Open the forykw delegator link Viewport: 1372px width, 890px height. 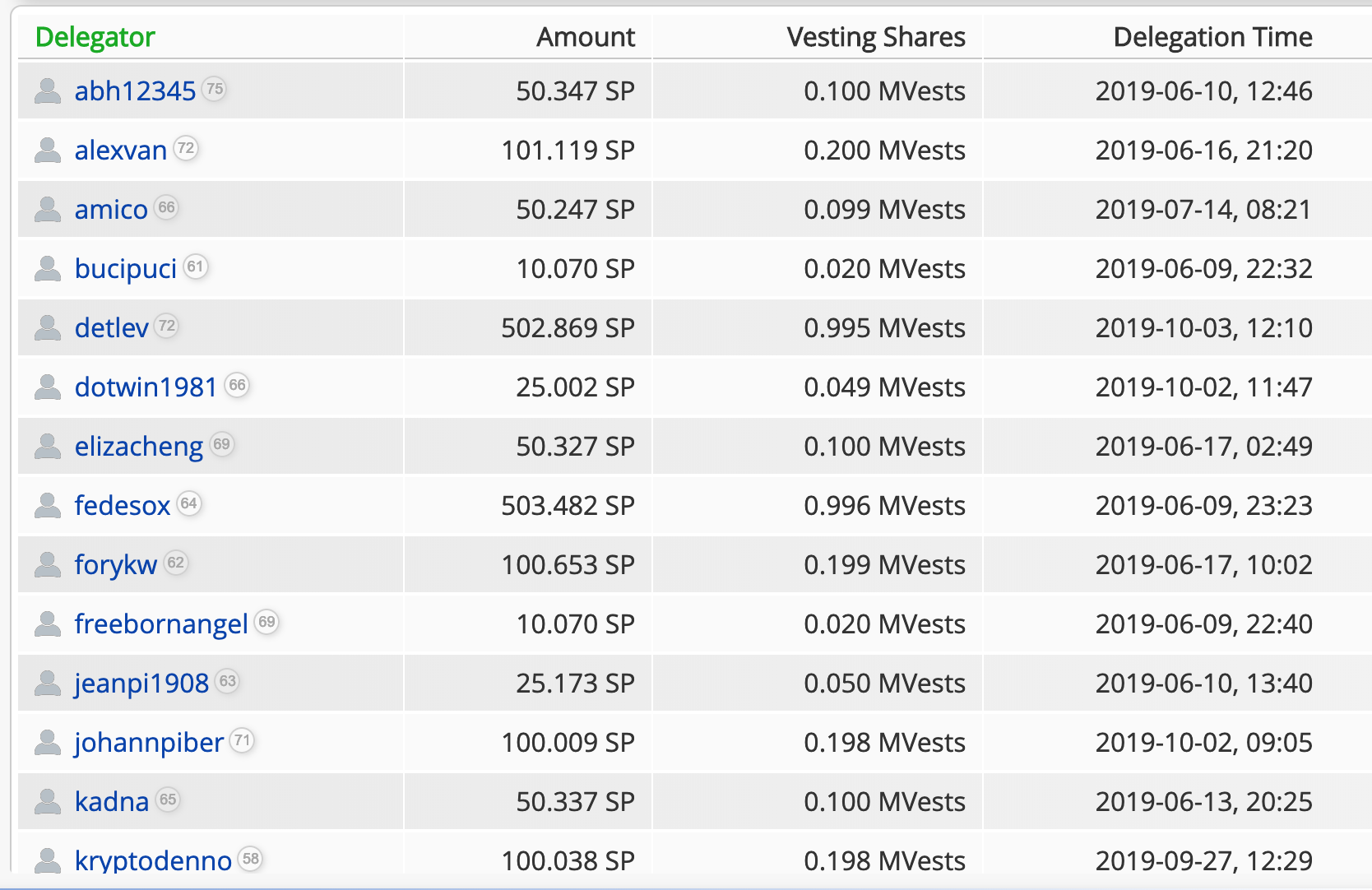[115, 565]
